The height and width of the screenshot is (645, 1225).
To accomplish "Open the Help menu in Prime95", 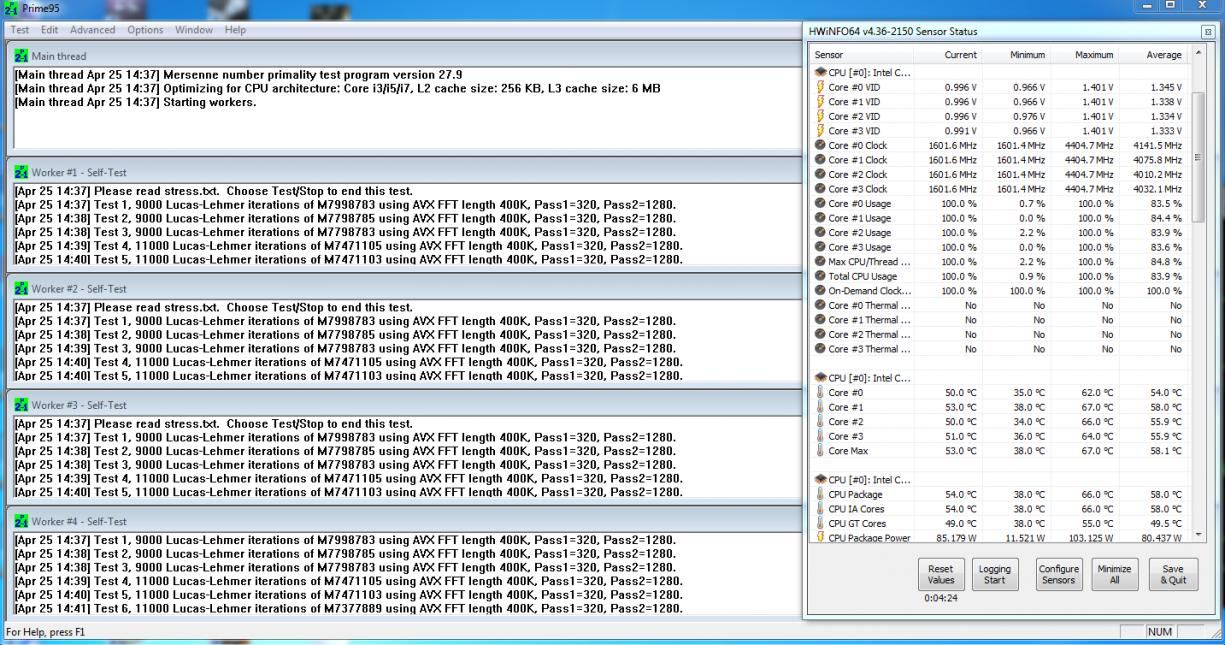I will 235,30.
